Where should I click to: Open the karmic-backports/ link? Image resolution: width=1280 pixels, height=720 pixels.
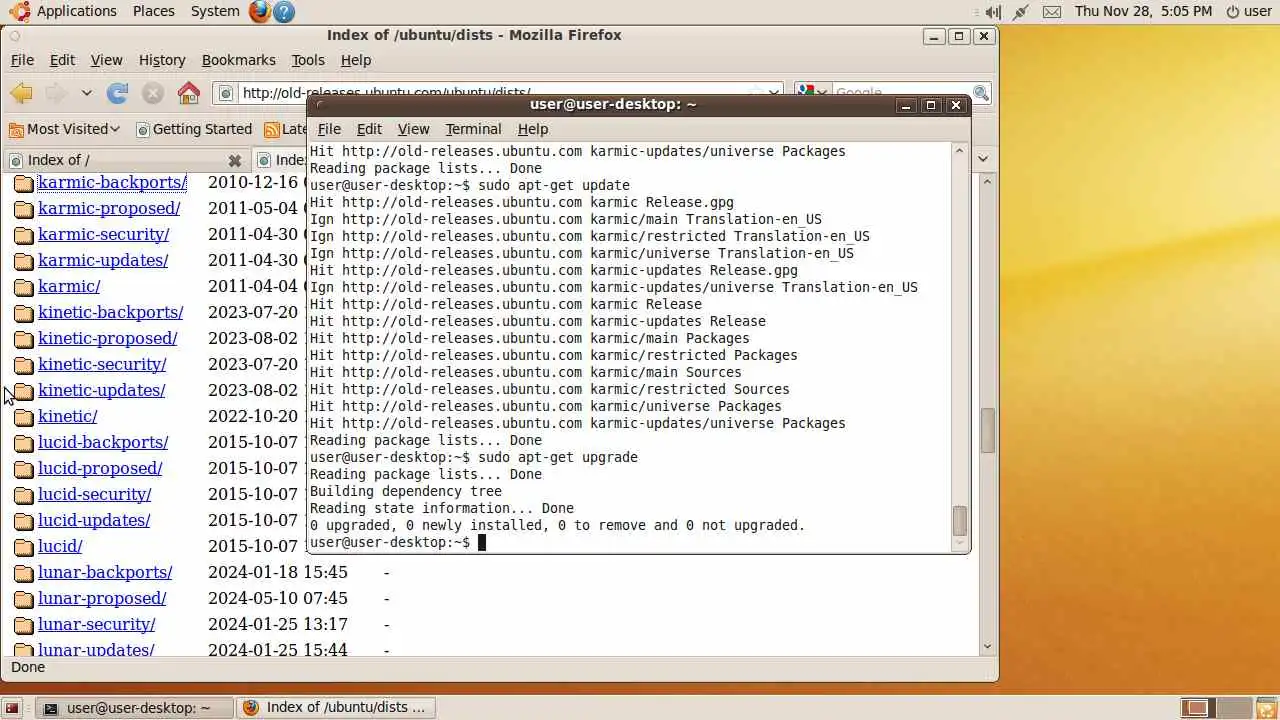tap(112, 183)
